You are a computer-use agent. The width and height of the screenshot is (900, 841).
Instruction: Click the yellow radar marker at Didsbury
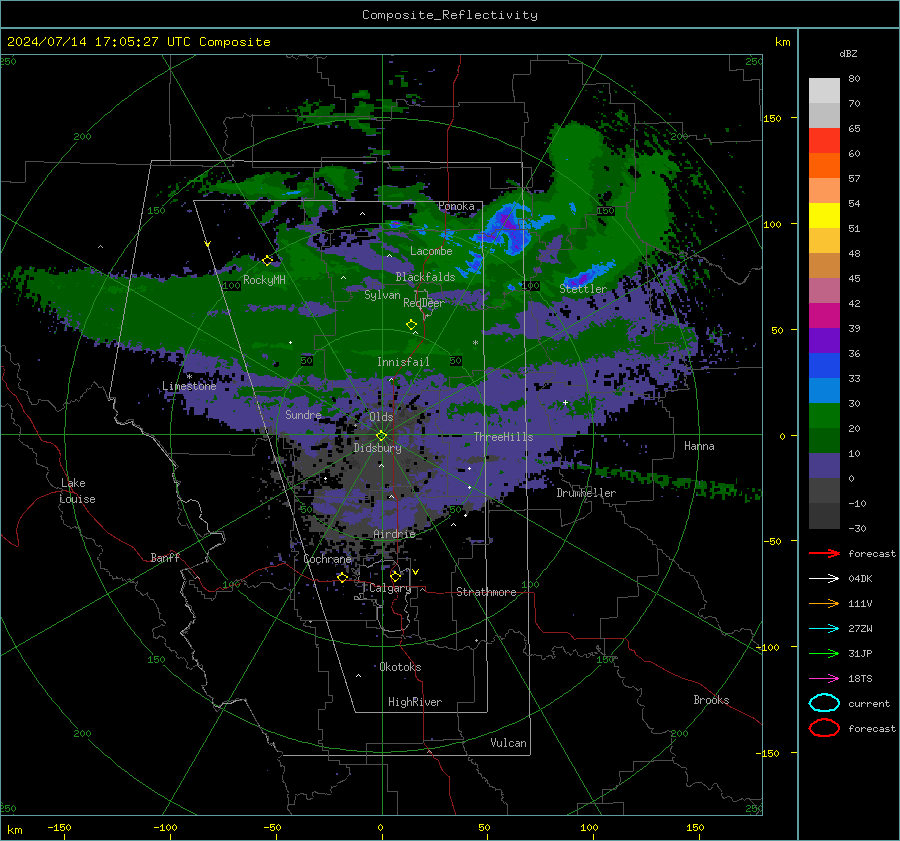381,436
